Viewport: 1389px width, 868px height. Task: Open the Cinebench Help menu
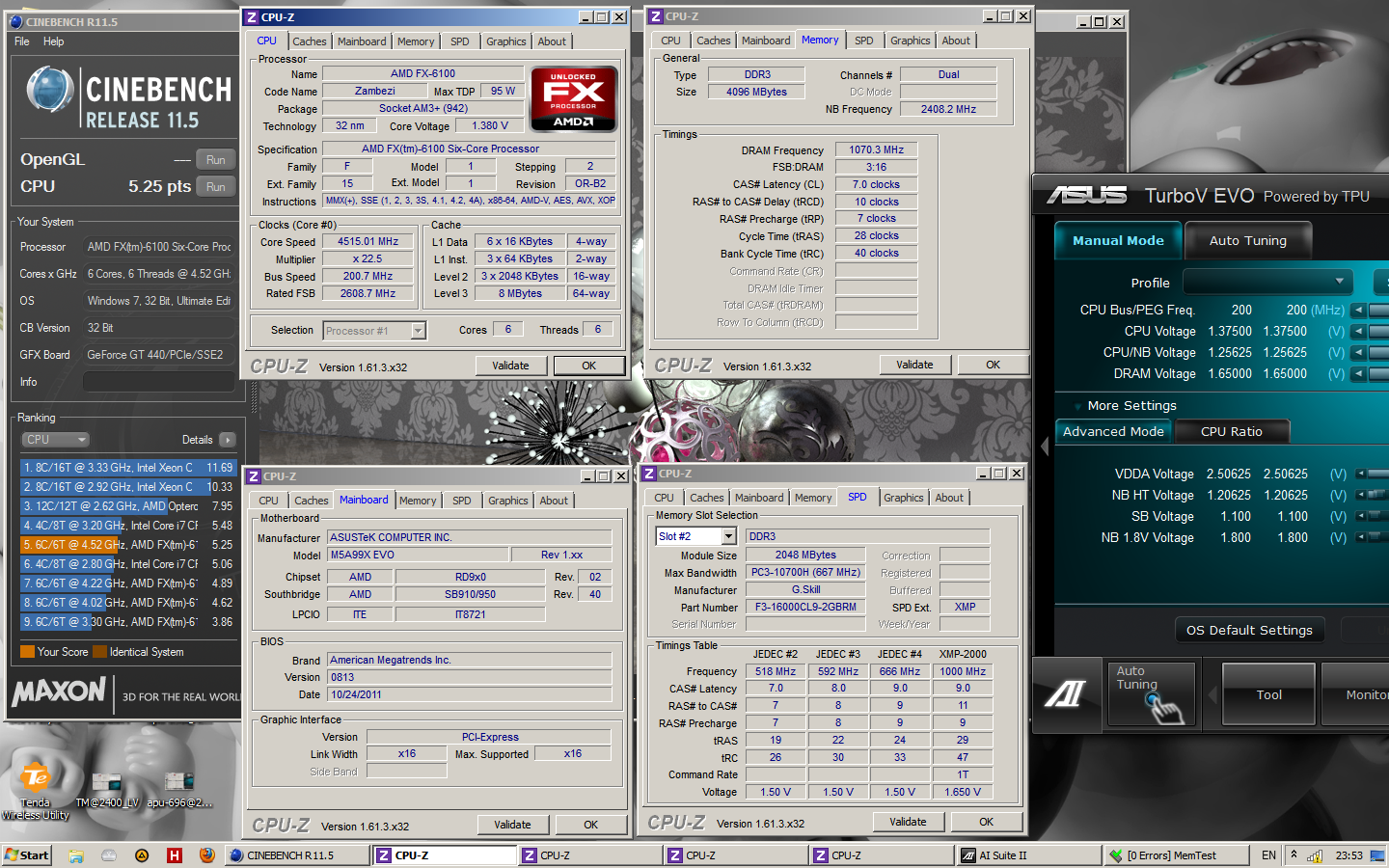[x=54, y=41]
